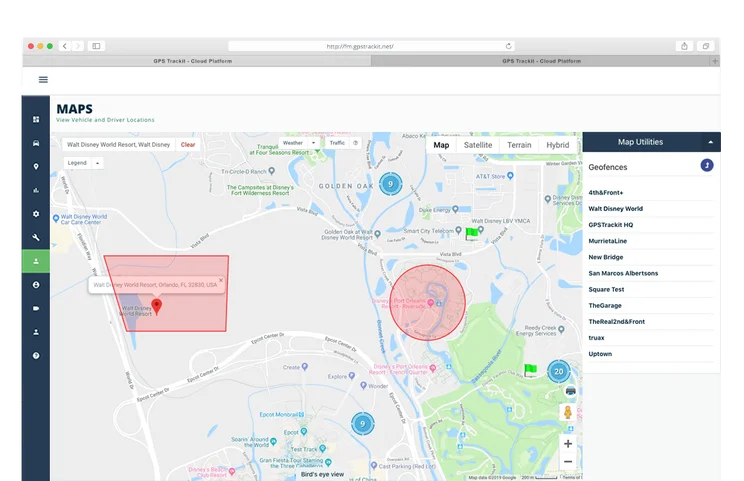Viewport: 744px width, 481px height.
Task: Open the vehicles car icon in sidebar
Action: tap(36, 143)
